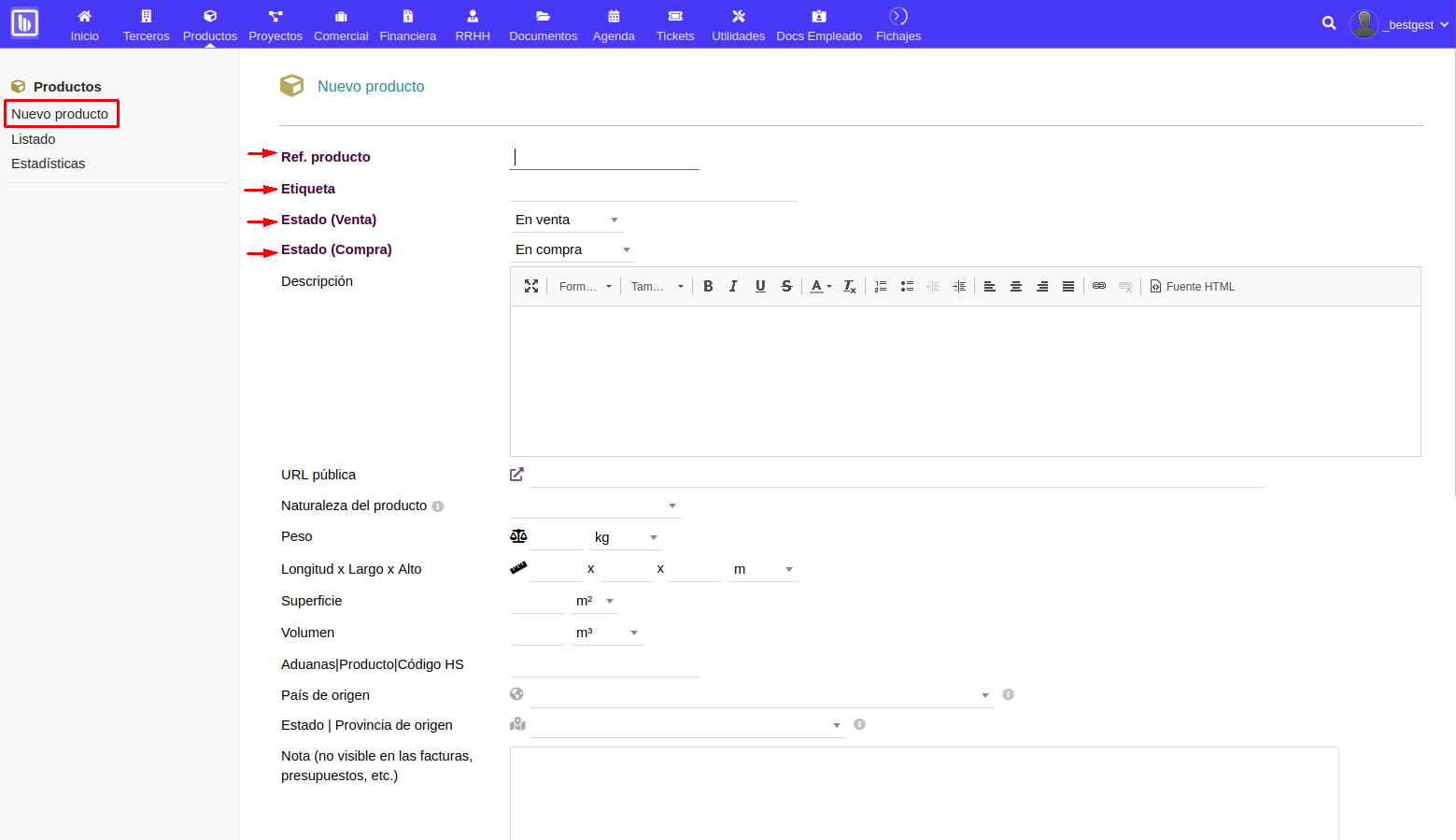The width and height of the screenshot is (1456, 840).
Task: Open the Terceros menu
Action: tap(146, 24)
